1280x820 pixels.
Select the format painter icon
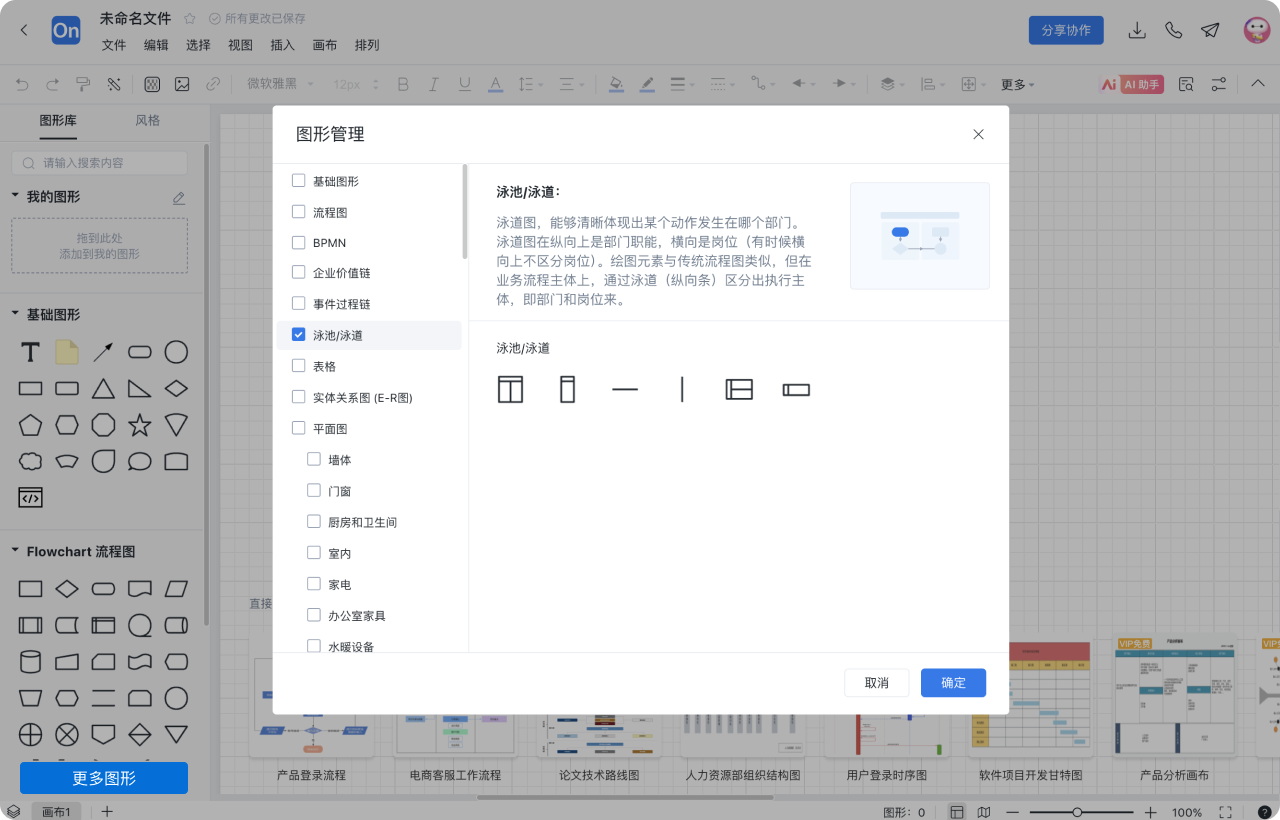click(x=84, y=84)
